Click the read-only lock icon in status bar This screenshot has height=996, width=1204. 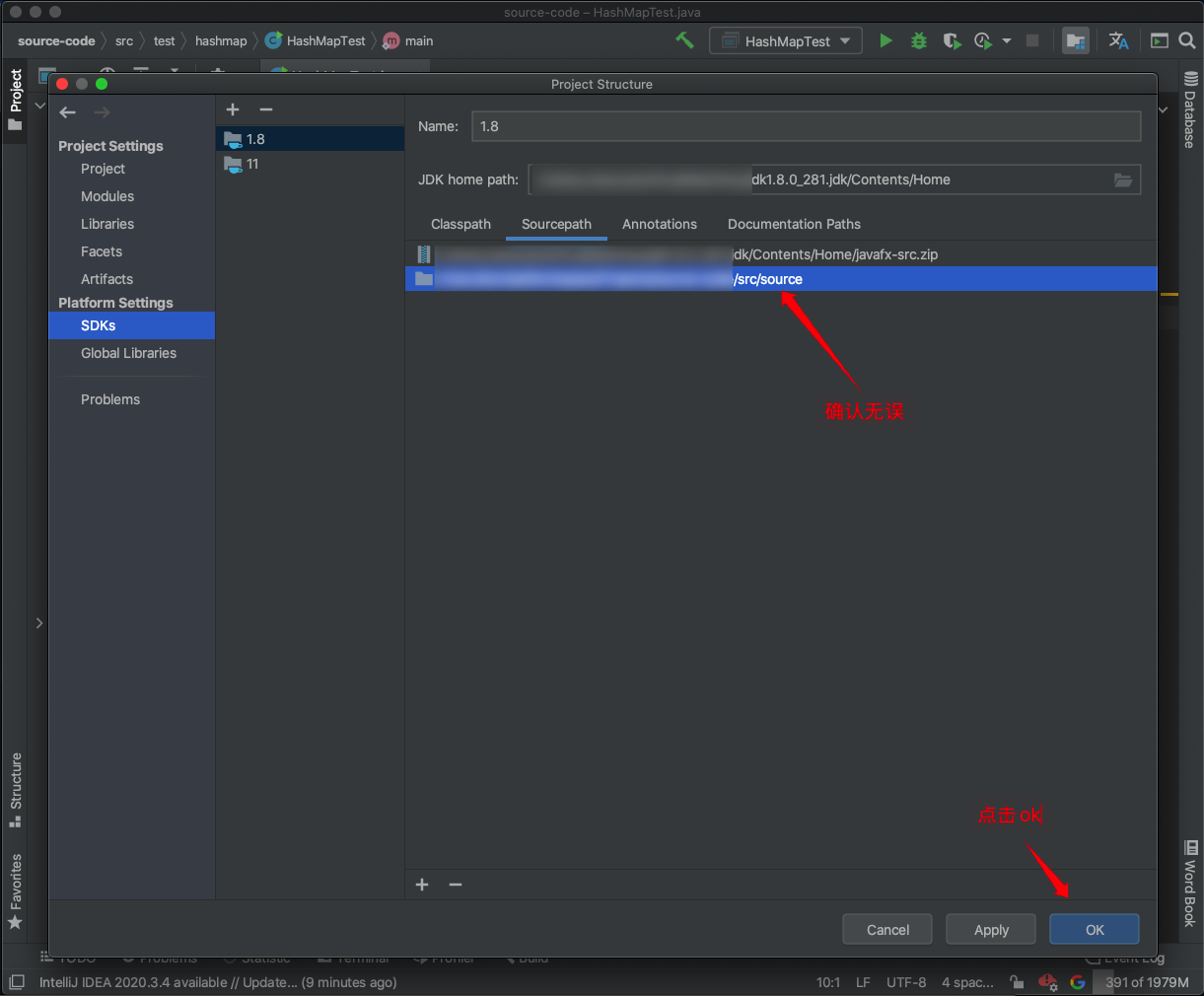pos(1017,982)
